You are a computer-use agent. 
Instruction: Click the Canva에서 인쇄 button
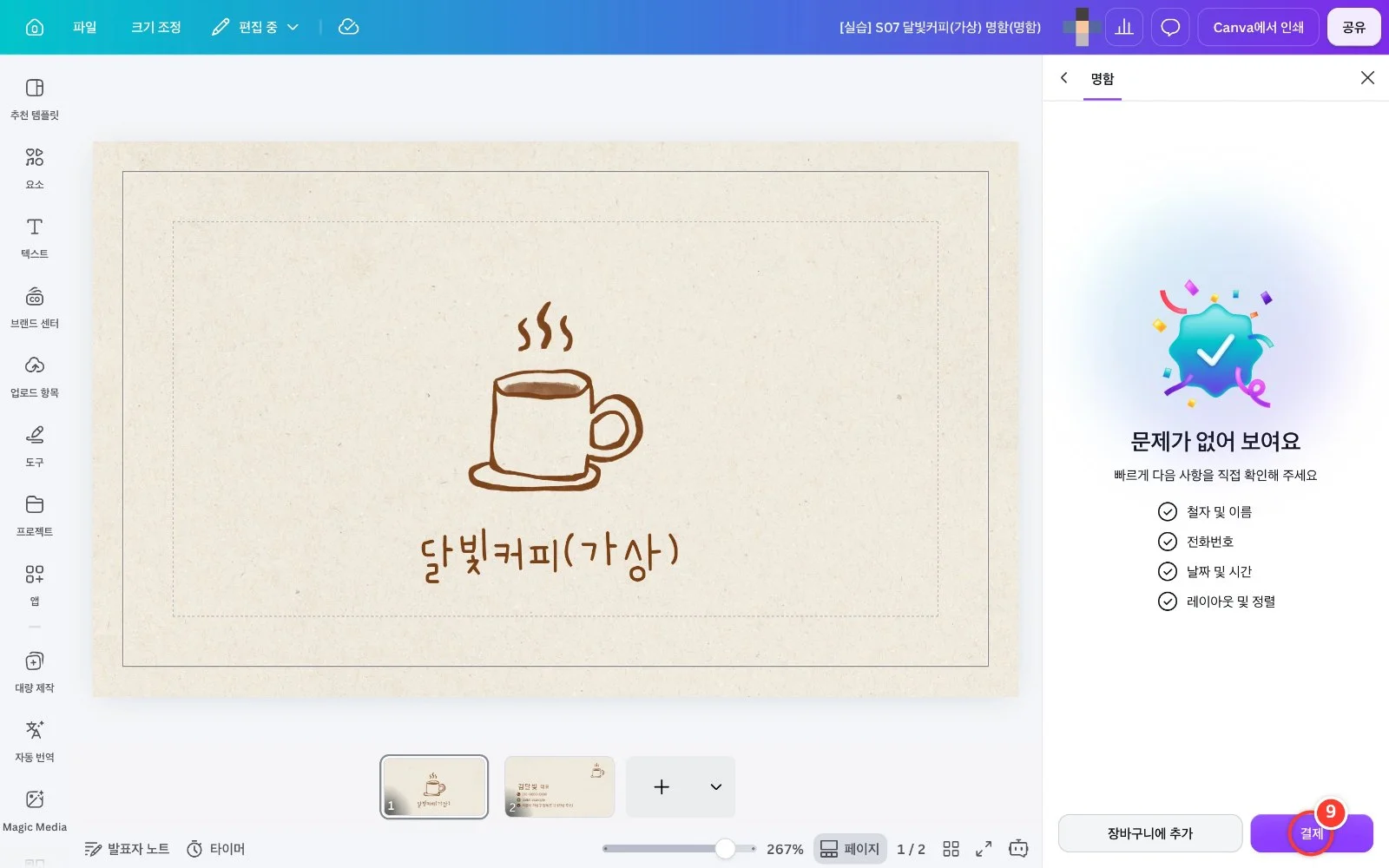pos(1258,27)
